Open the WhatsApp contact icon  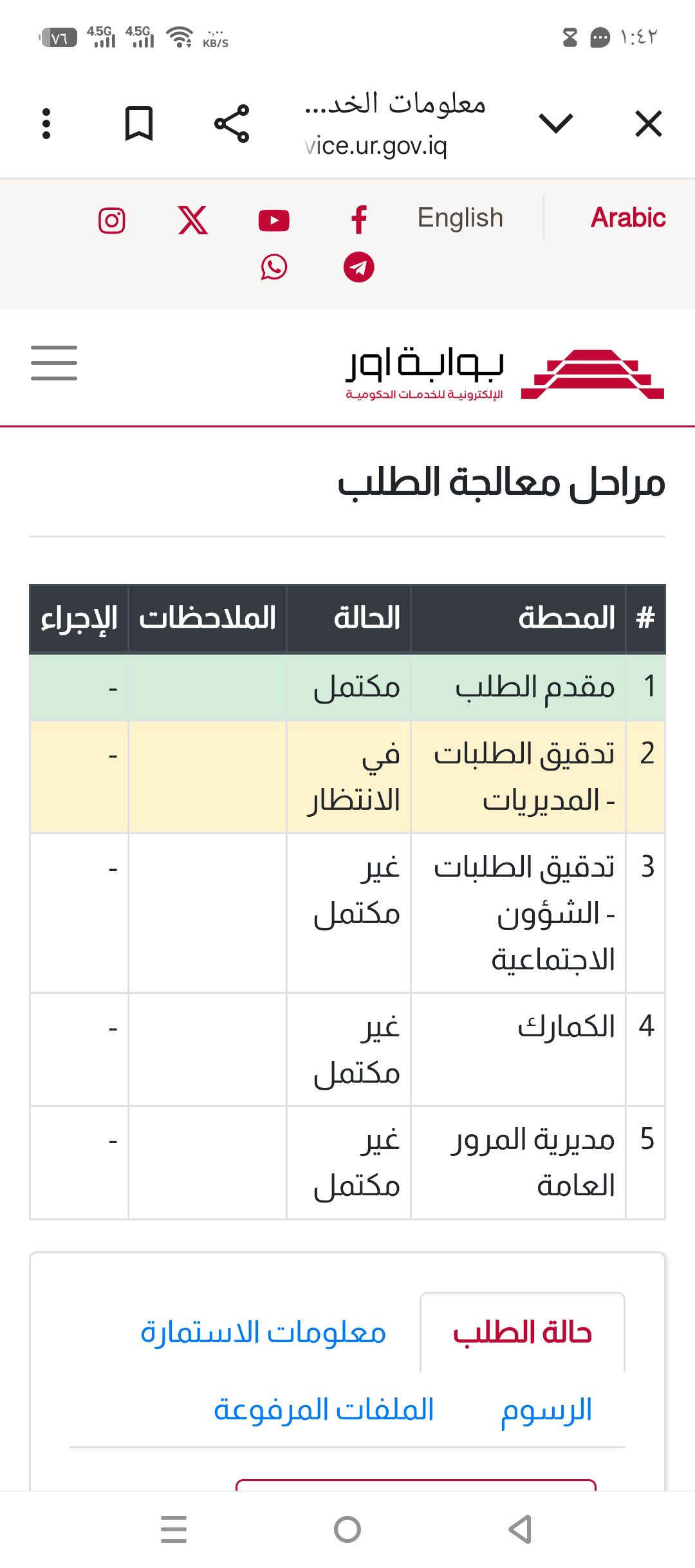pyautogui.click(x=274, y=267)
